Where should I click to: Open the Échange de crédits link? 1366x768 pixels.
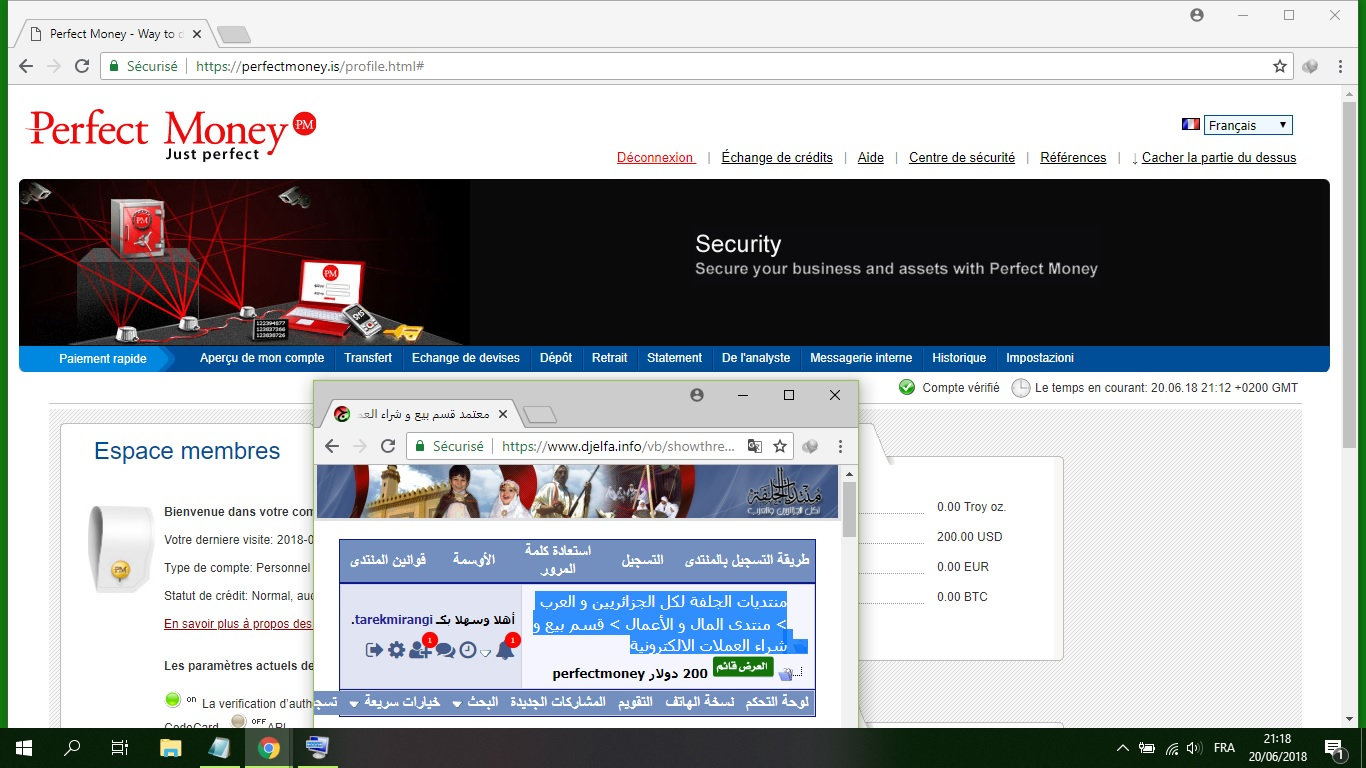(x=777, y=158)
